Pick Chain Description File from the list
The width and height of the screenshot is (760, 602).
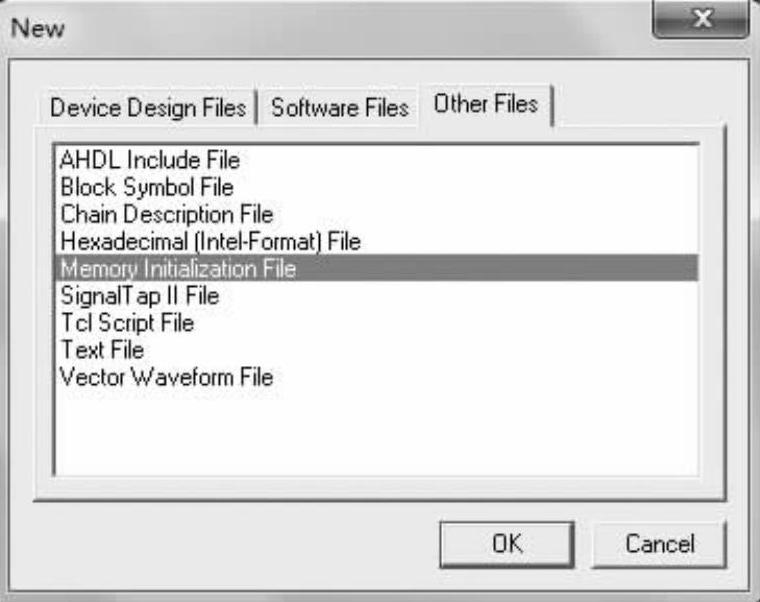click(x=166, y=214)
